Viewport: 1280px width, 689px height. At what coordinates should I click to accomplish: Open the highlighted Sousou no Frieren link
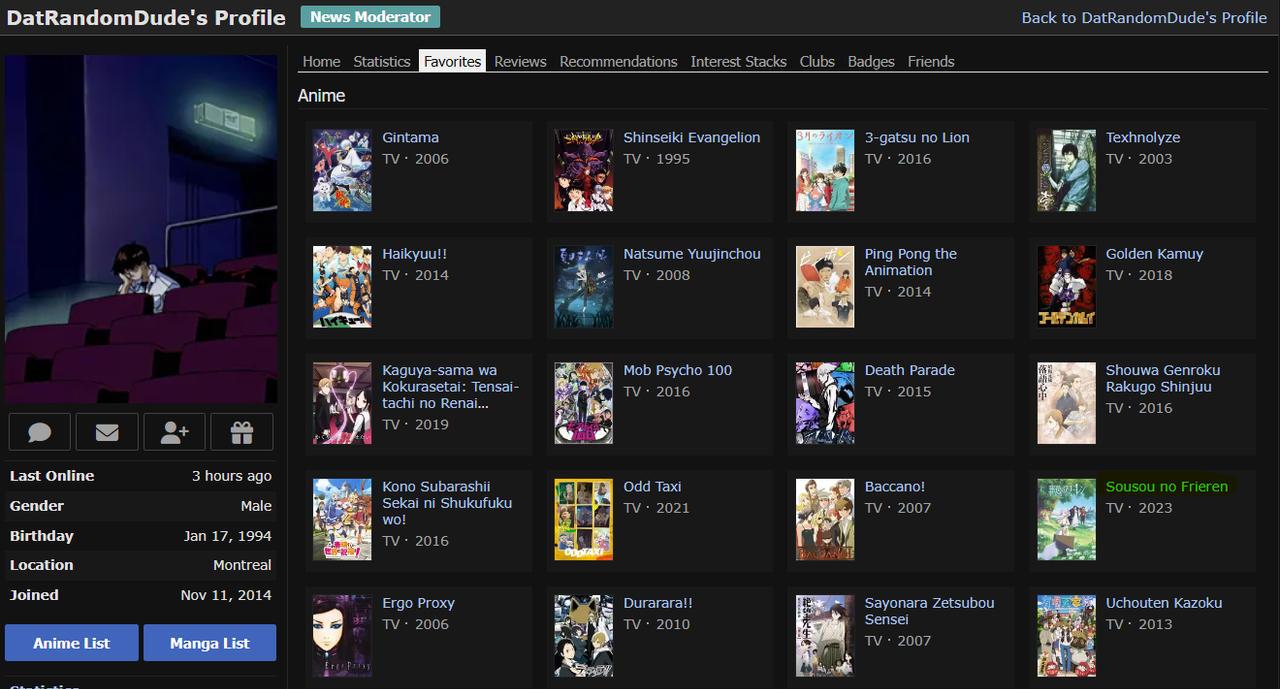tap(1166, 486)
